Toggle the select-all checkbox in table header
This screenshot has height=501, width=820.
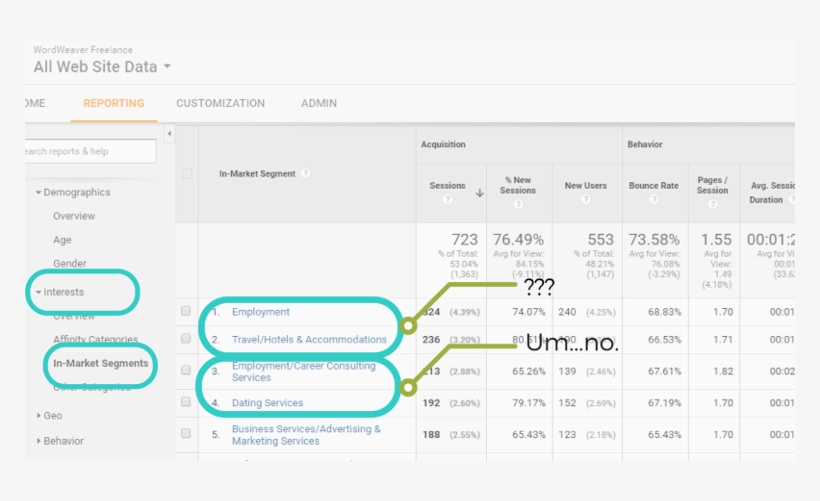[x=187, y=174]
